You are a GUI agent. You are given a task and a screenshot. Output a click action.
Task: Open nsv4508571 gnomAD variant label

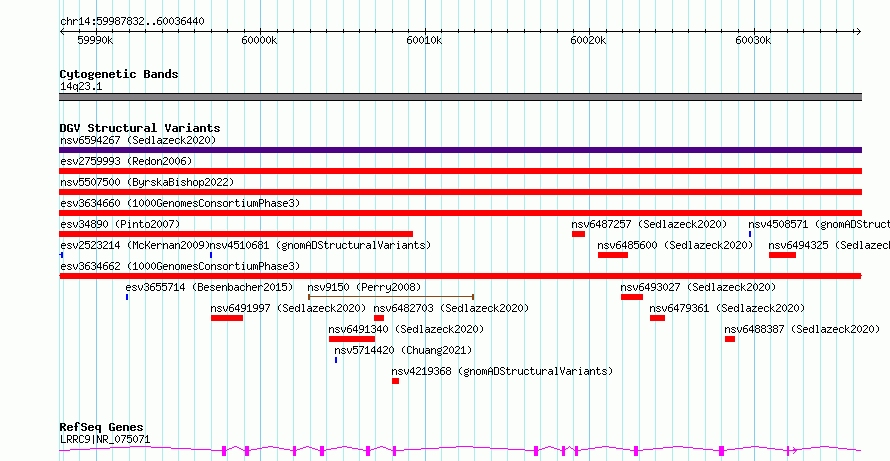point(818,224)
